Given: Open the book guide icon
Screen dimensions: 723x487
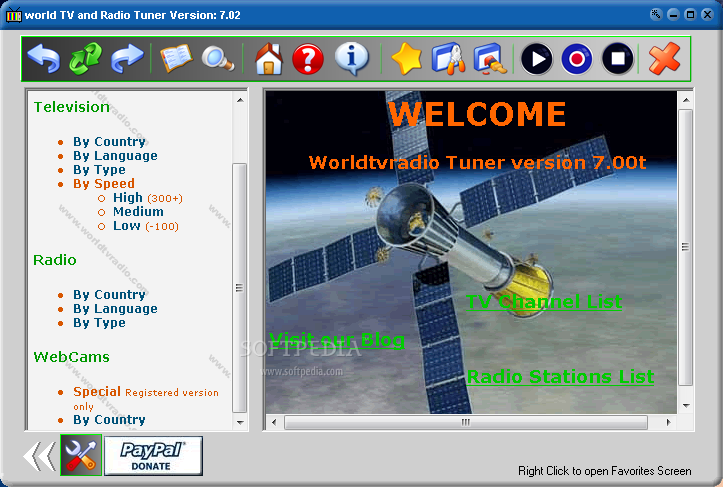Looking at the screenshot, I should pos(176,58).
